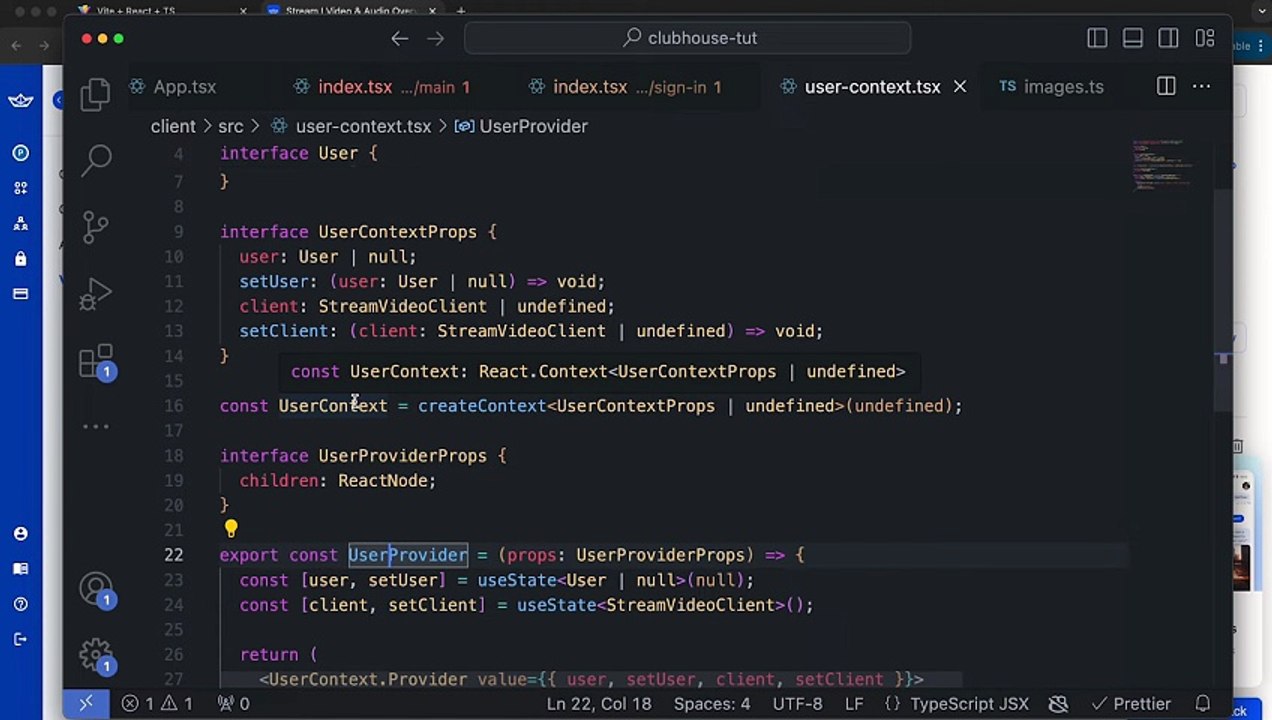Toggle the primary side bar layout
Screen dimensions: 1272x720
point(1097,38)
